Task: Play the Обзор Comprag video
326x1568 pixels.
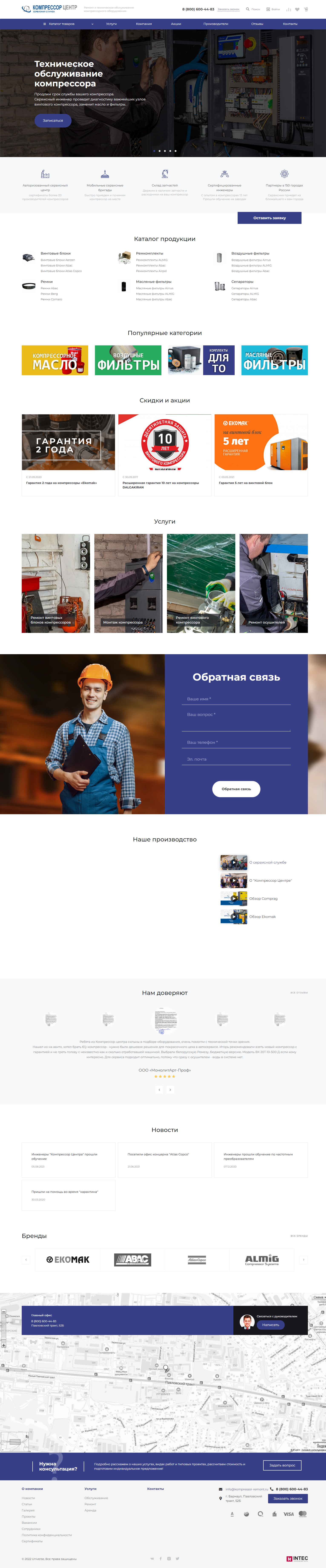Action: pos(234,898)
